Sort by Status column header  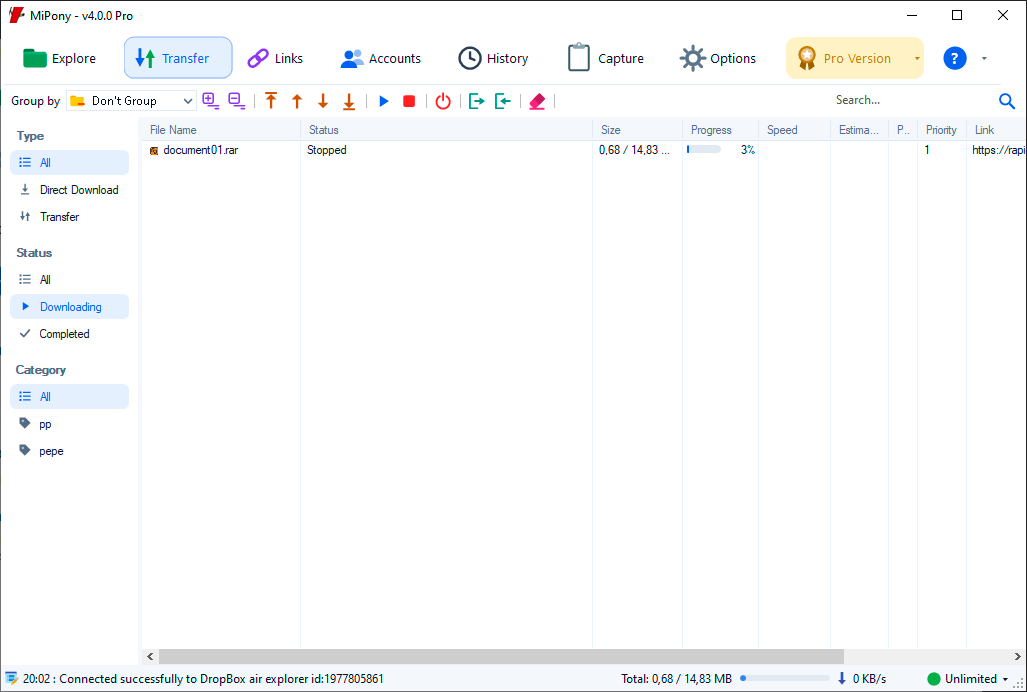point(446,130)
